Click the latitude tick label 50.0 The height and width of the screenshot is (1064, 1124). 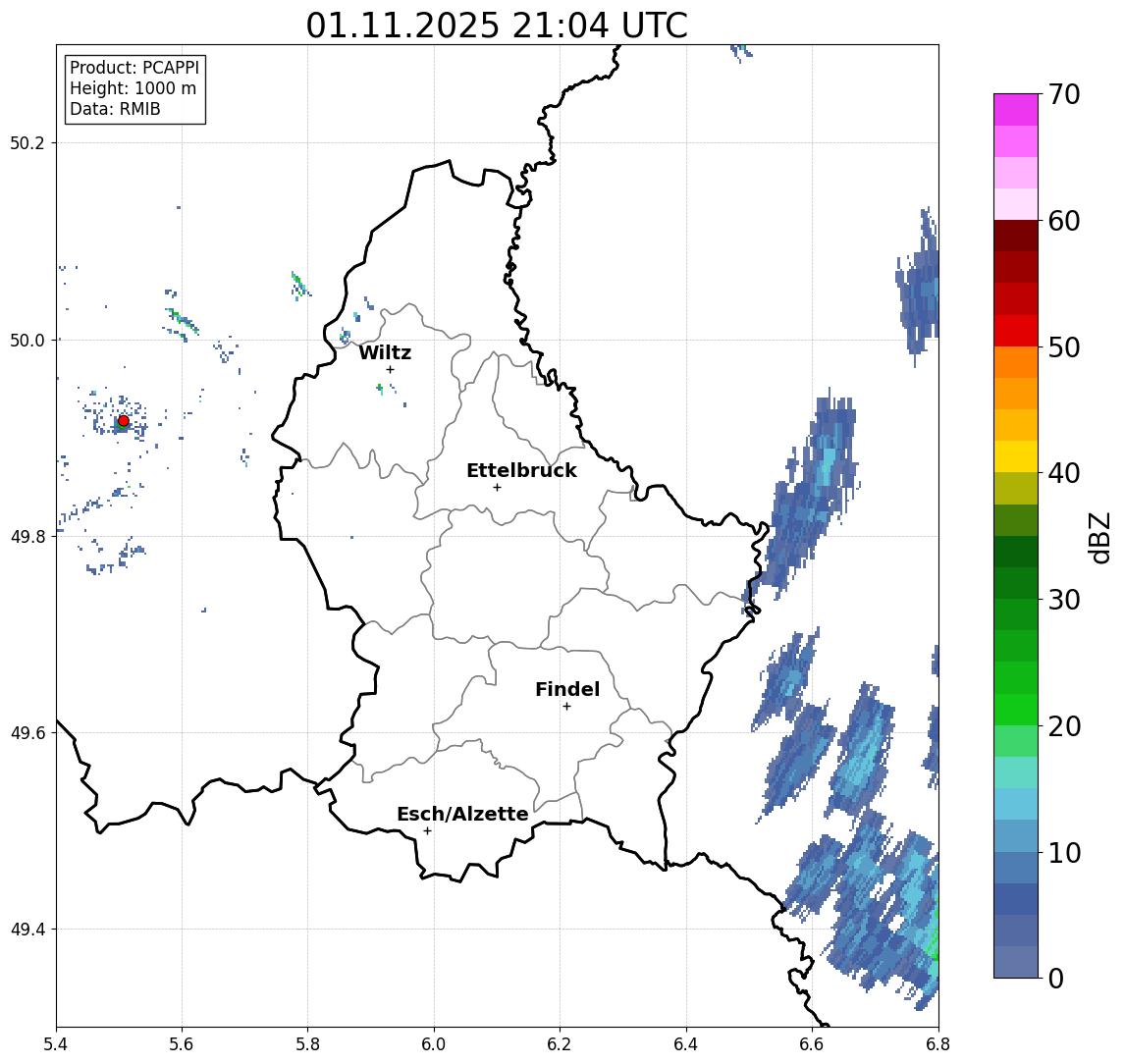(x=27, y=340)
